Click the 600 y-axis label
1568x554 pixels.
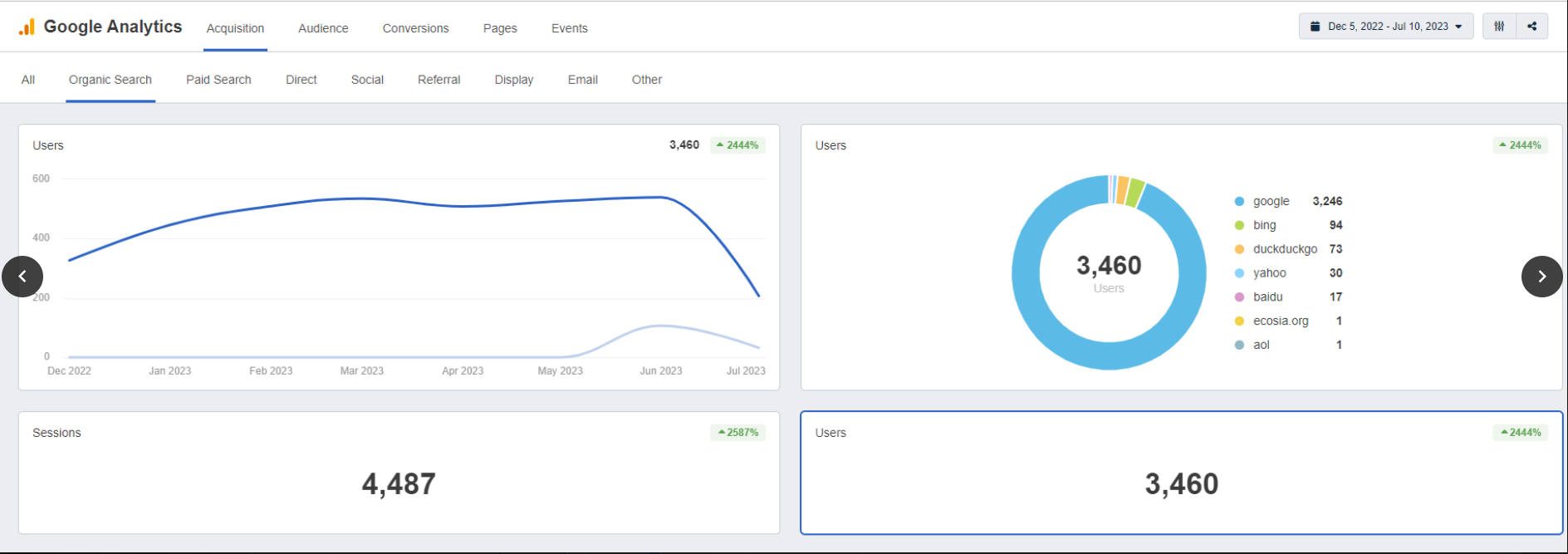tap(41, 179)
